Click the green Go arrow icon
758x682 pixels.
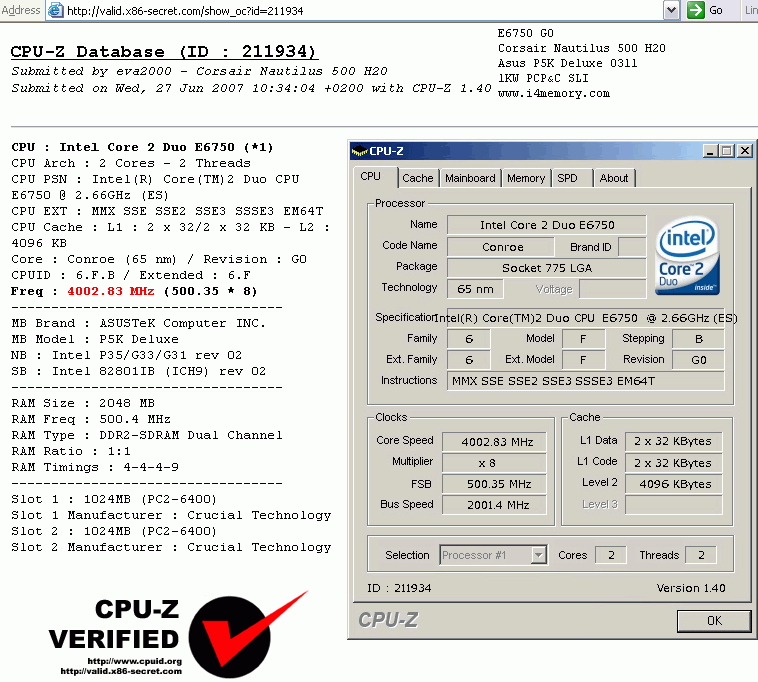(695, 10)
